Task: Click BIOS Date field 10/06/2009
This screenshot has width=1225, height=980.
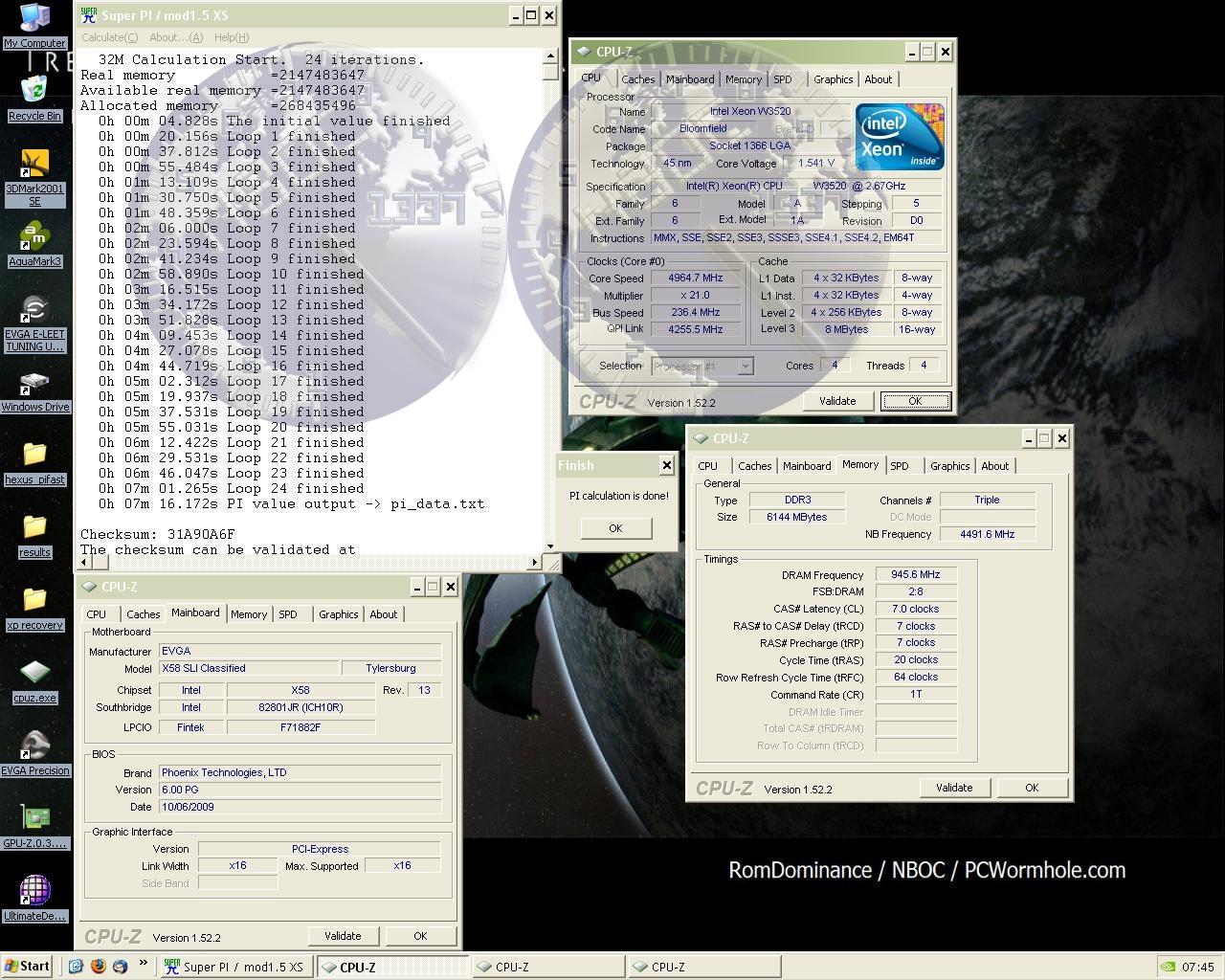Action: (300, 807)
